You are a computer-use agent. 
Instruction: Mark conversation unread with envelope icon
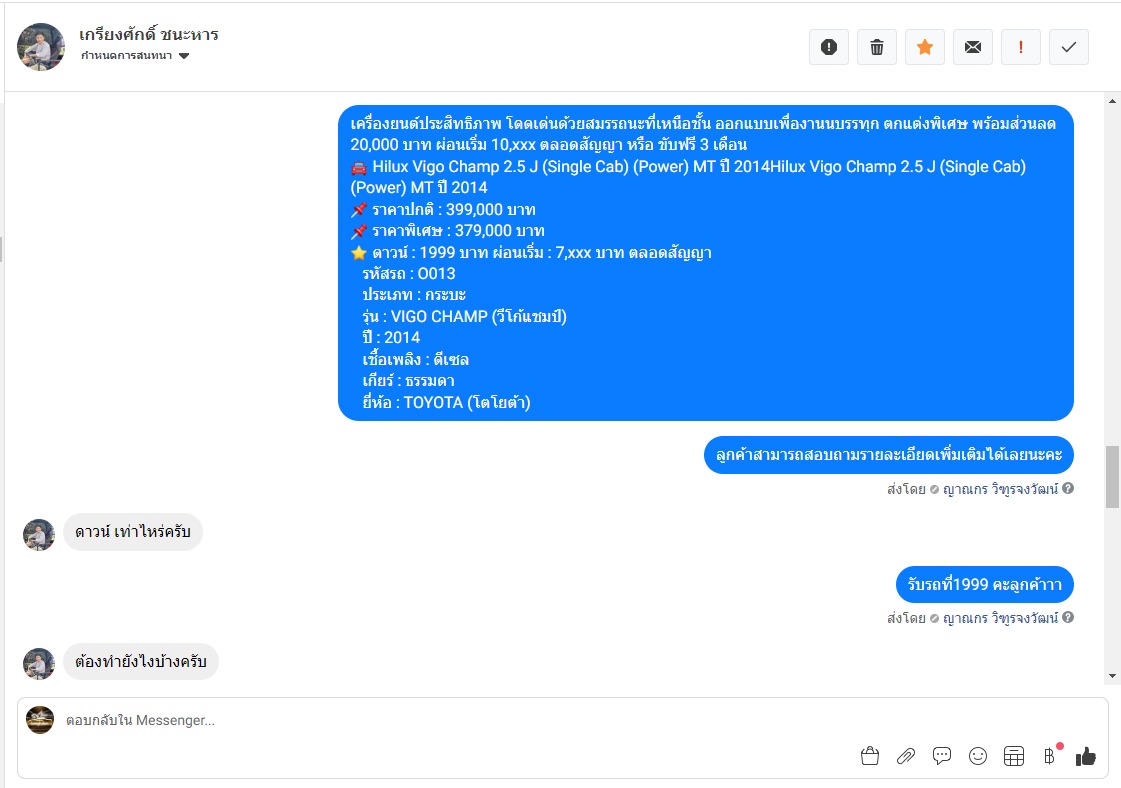(972, 47)
